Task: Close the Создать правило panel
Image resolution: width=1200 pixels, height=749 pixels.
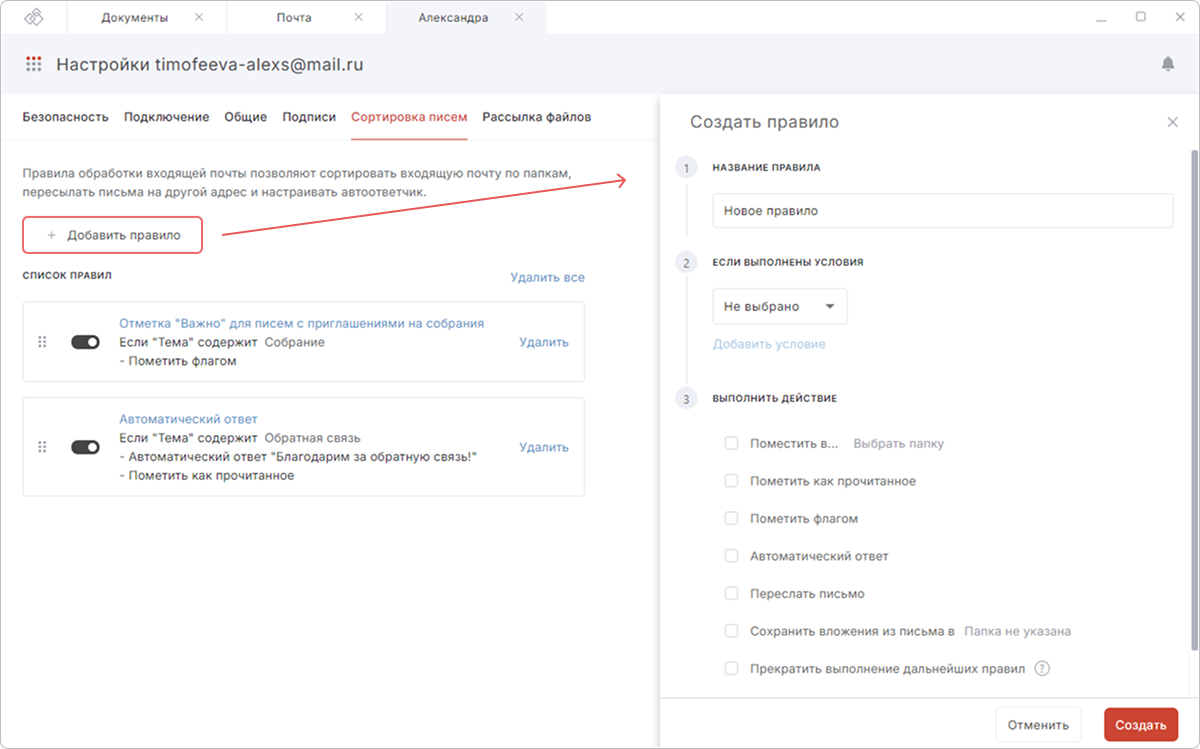Action: (x=1173, y=122)
